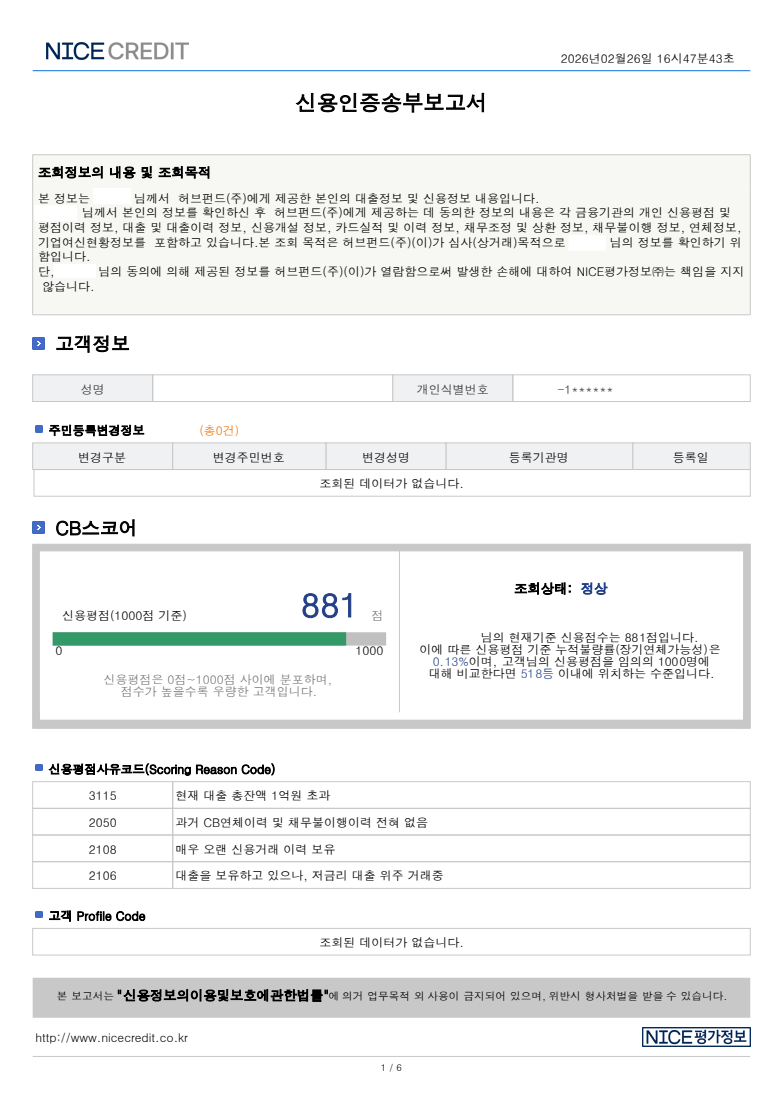The height and width of the screenshot is (1103, 781).
Task: Click the 고객 Profile Code bullet icon
Action: 39,916
